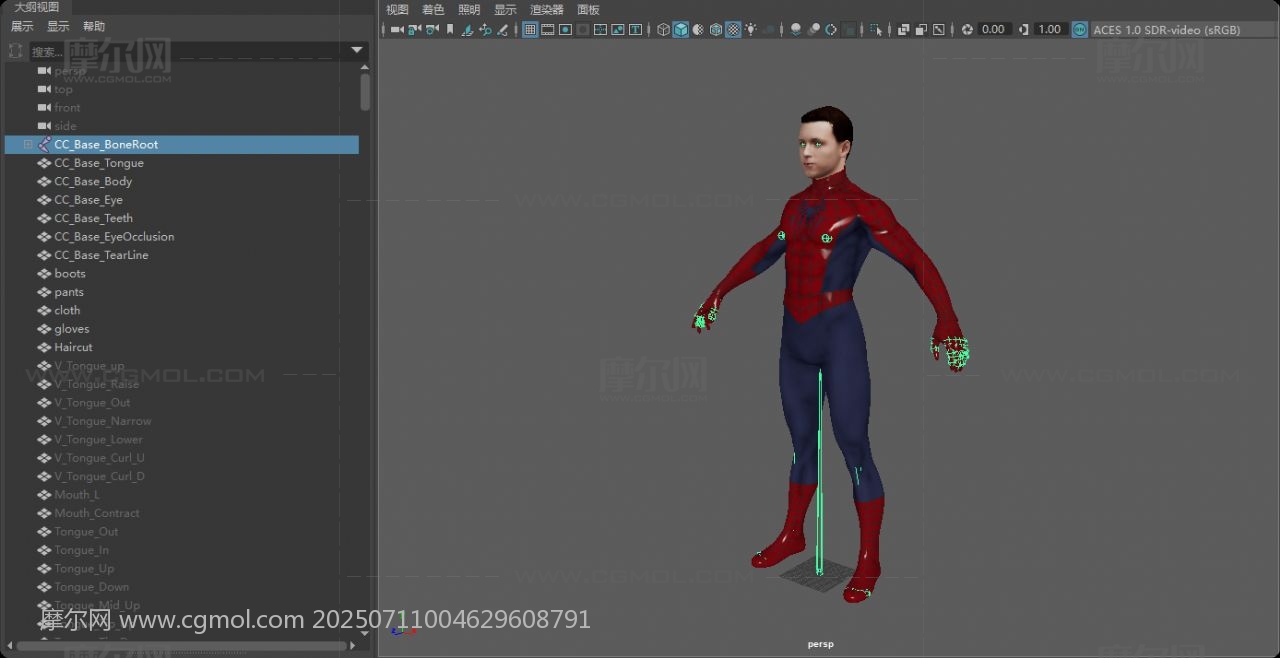Select the Haircut mesh item
The height and width of the screenshot is (658, 1280).
73,347
